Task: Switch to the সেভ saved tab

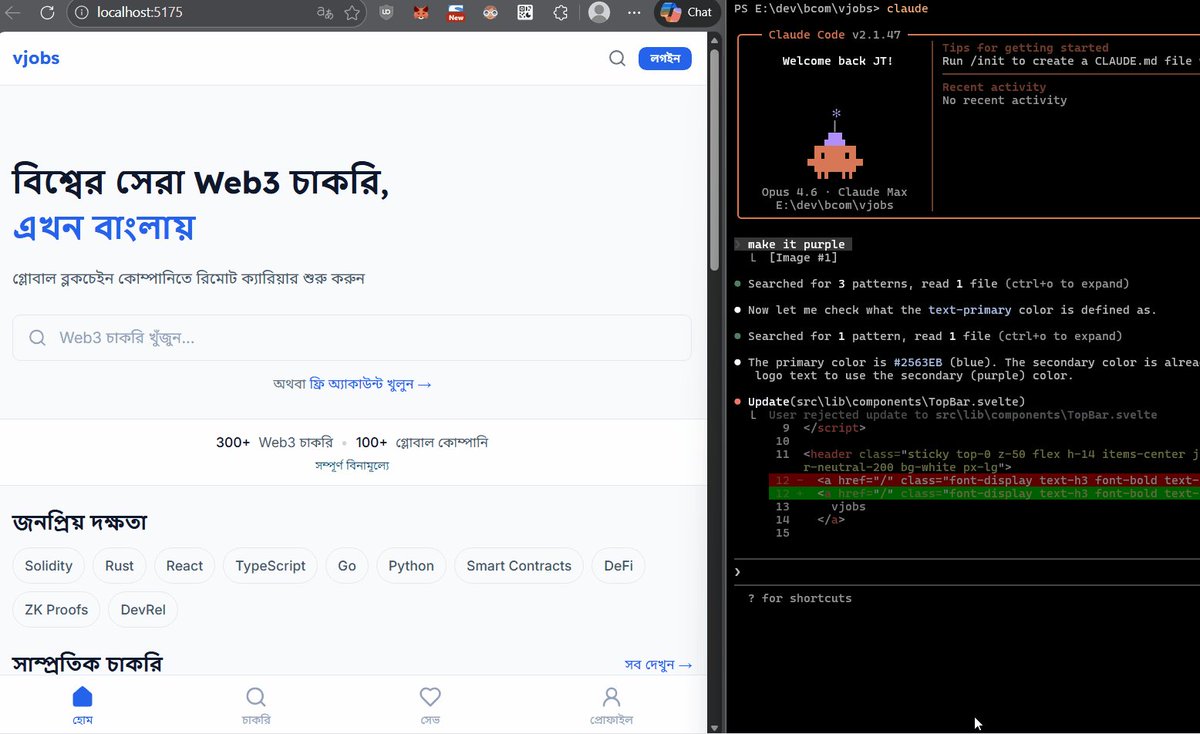Action: click(x=430, y=706)
